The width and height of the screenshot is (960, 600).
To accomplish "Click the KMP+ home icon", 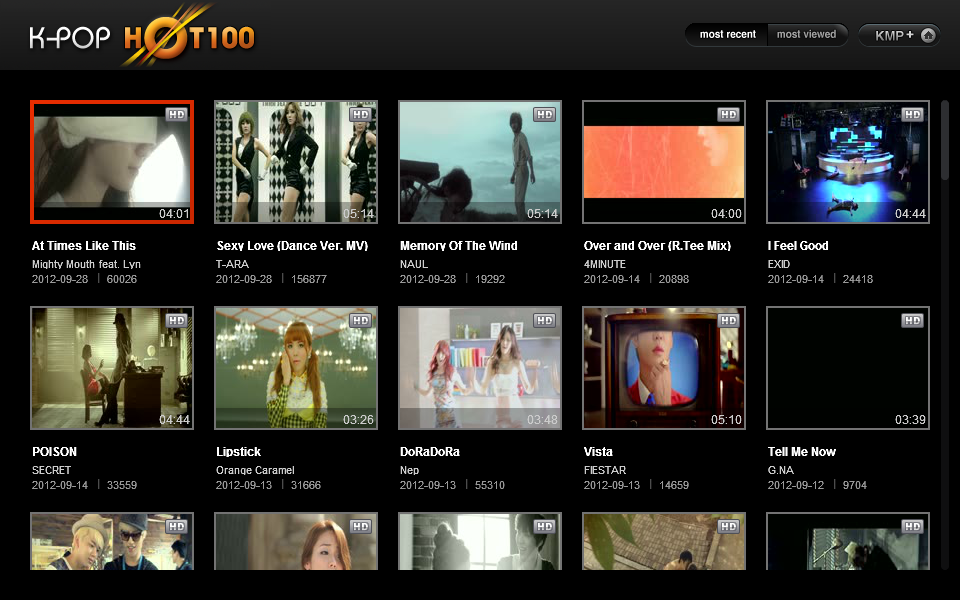I will (x=928, y=35).
